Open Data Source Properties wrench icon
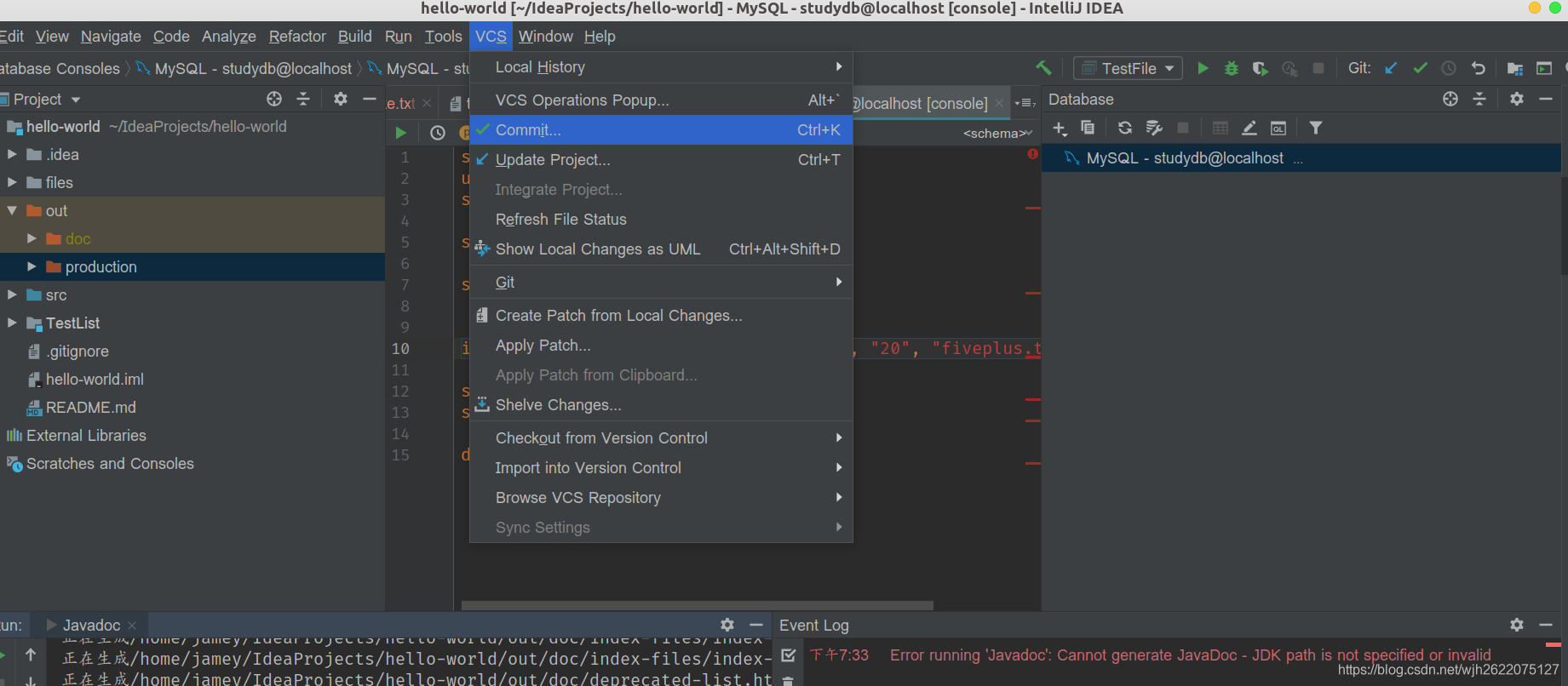The image size is (1568, 686). point(1154,128)
